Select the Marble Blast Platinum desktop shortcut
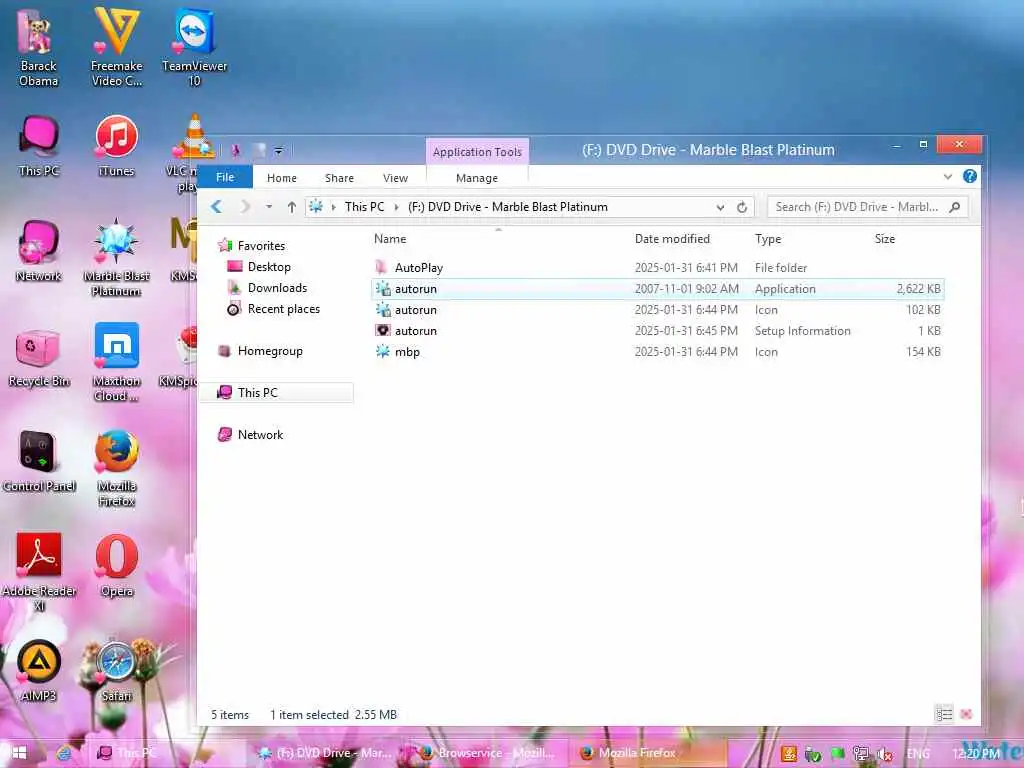Screen dimensions: 1024x768 116,257
